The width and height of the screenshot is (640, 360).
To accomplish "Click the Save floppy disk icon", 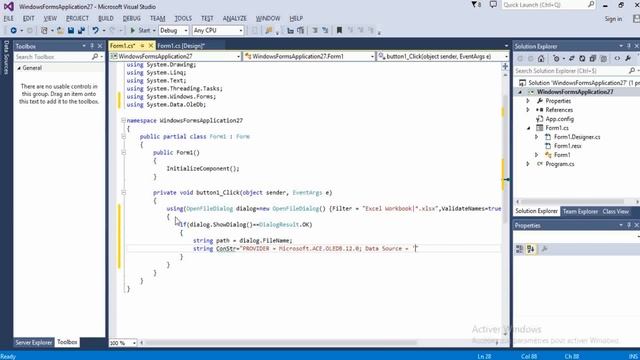I will (71, 31).
